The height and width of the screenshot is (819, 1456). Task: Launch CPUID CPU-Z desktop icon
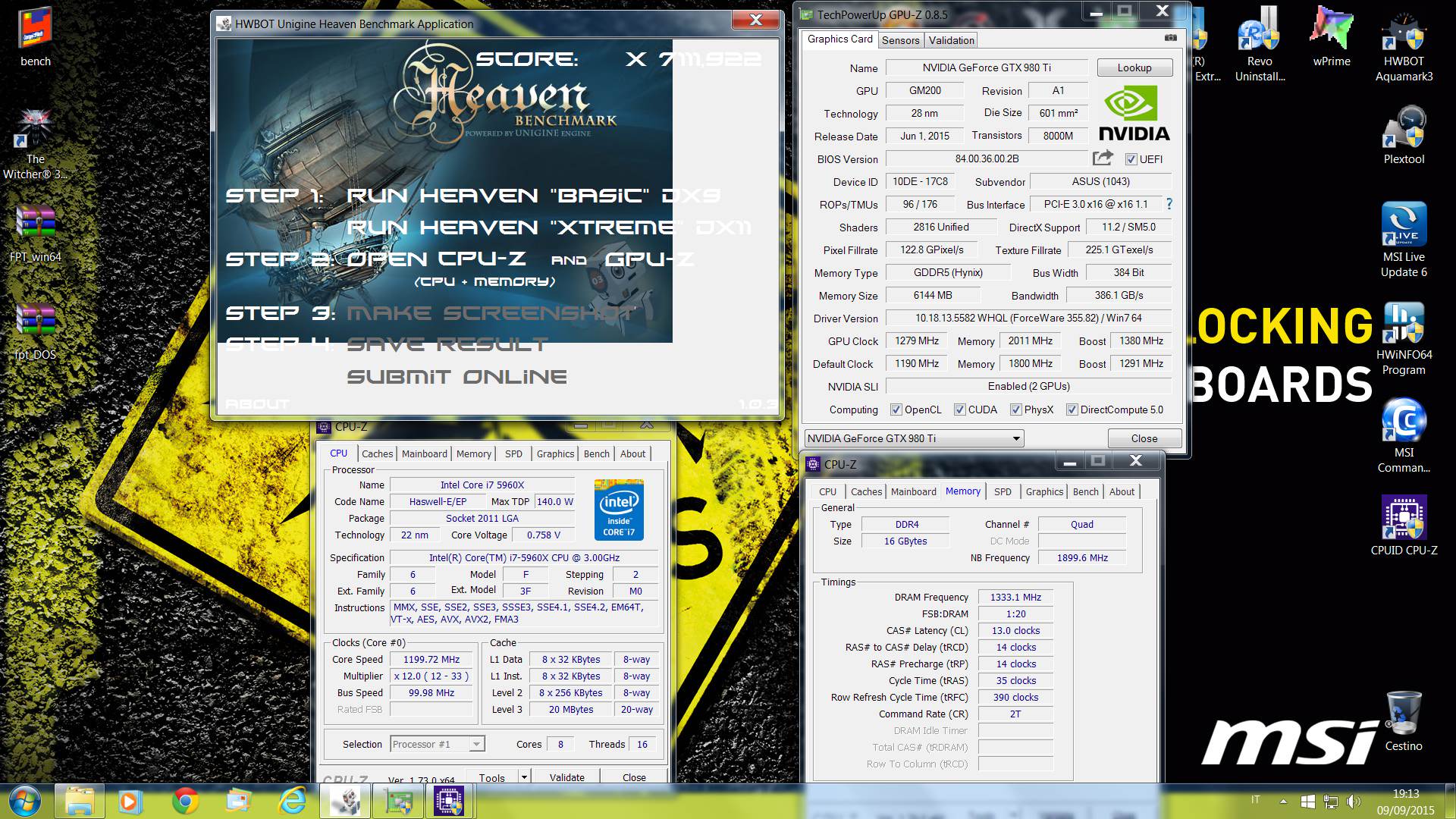pyautogui.click(x=1404, y=526)
